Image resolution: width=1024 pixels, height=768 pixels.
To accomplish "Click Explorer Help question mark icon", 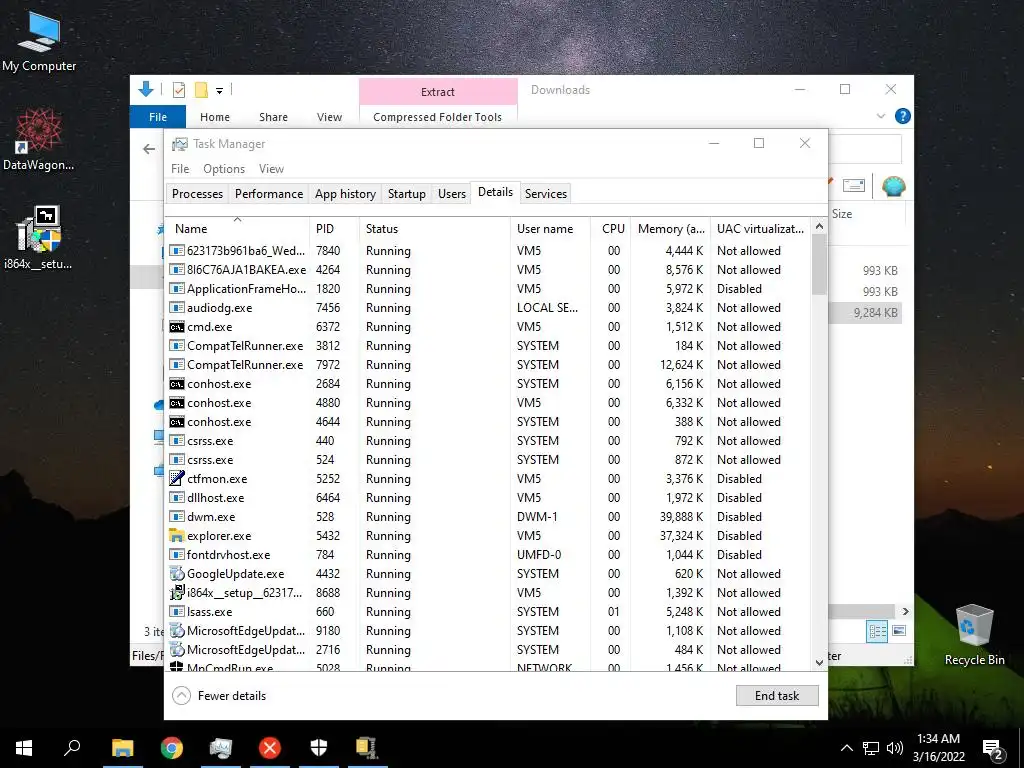I will pos(903,116).
